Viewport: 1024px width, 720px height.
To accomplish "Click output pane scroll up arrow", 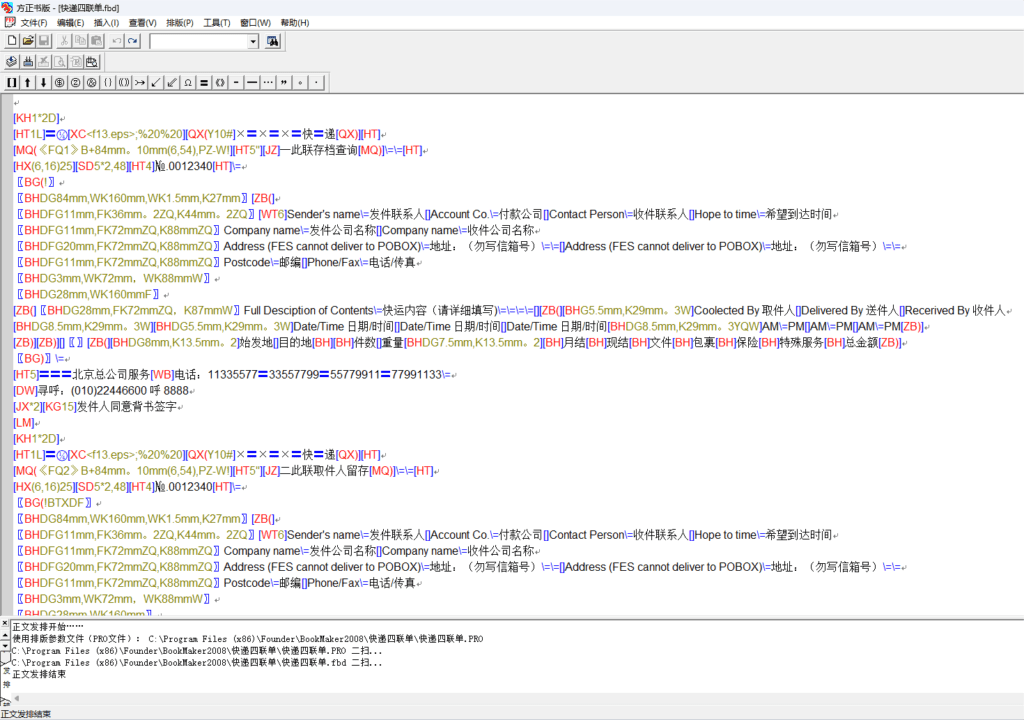I will [x=5, y=635].
